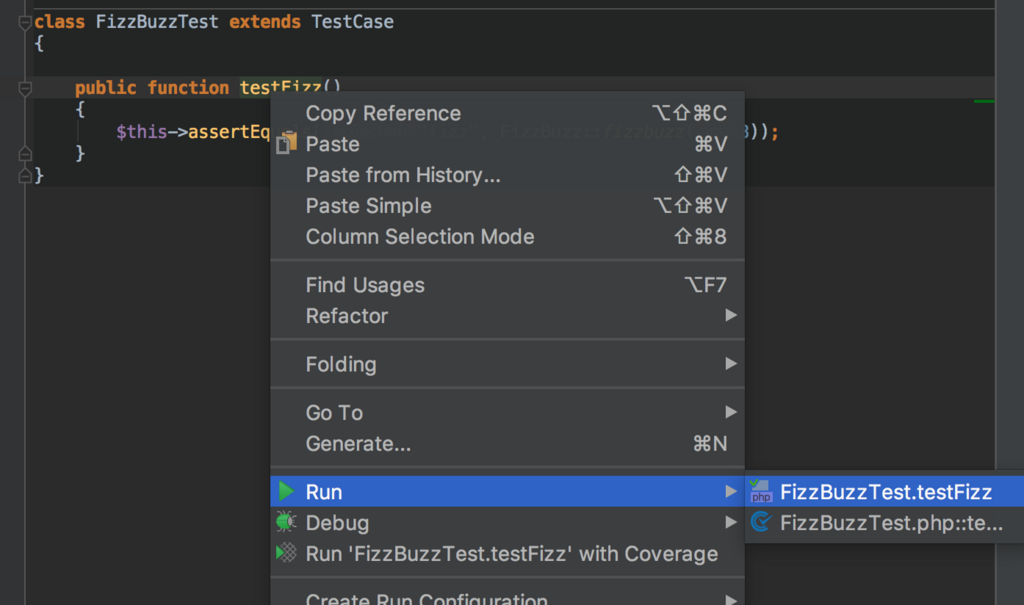Toggle fold at the function's closing brace

tap(25, 154)
